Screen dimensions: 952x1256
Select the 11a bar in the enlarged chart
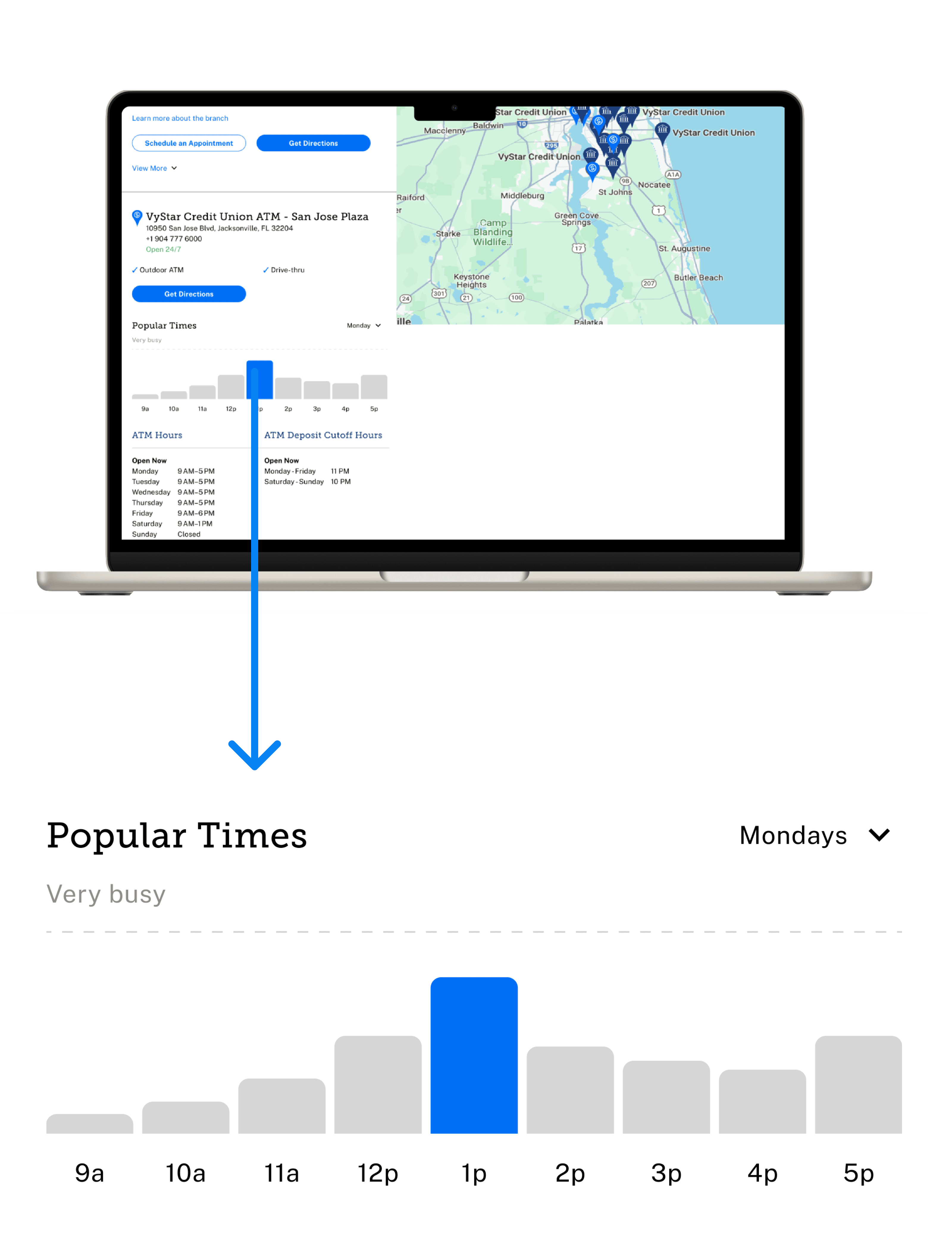(282, 1106)
